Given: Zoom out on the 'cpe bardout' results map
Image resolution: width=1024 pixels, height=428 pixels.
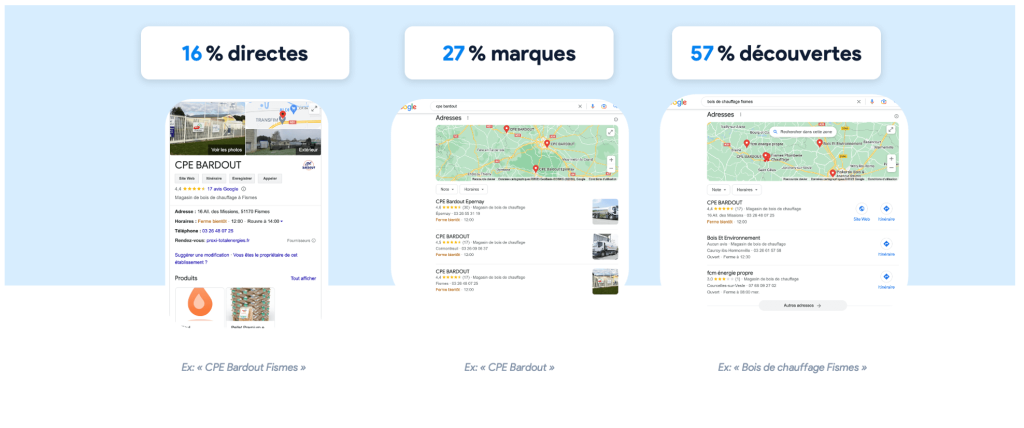Looking at the screenshot, I should pyautogui.click(x=611, y=169).
